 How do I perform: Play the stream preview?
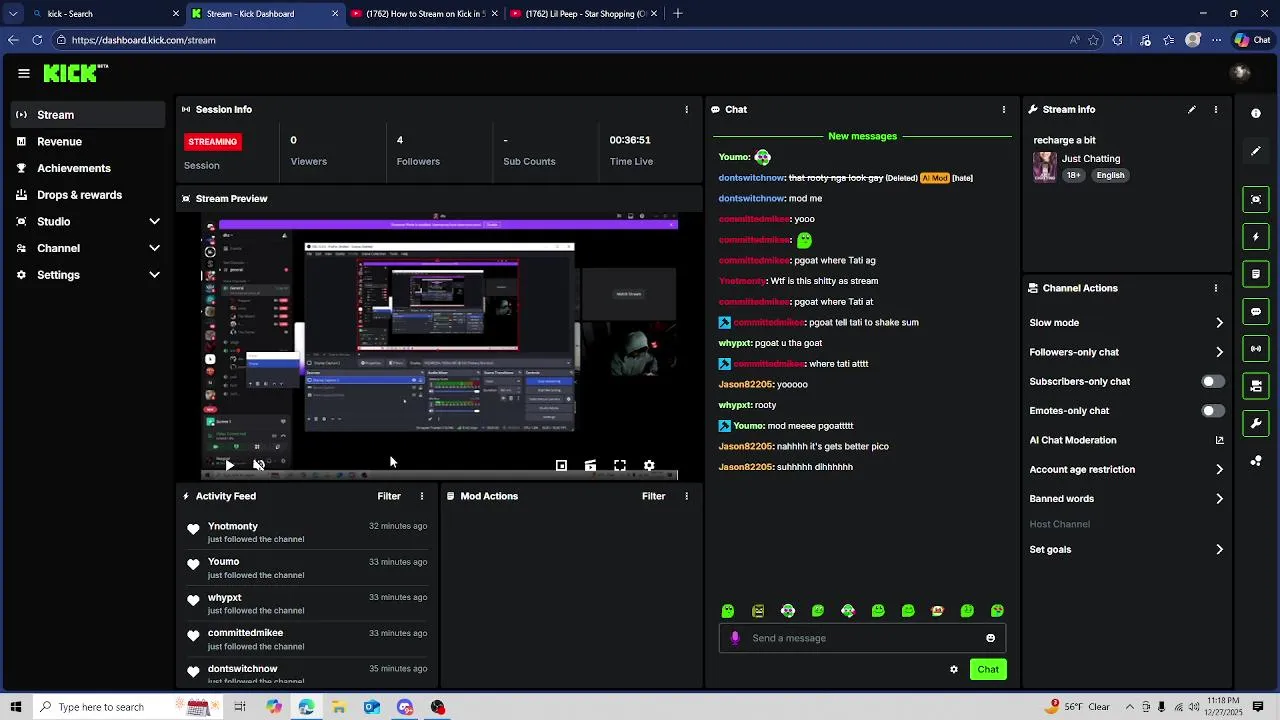[230, 465]
